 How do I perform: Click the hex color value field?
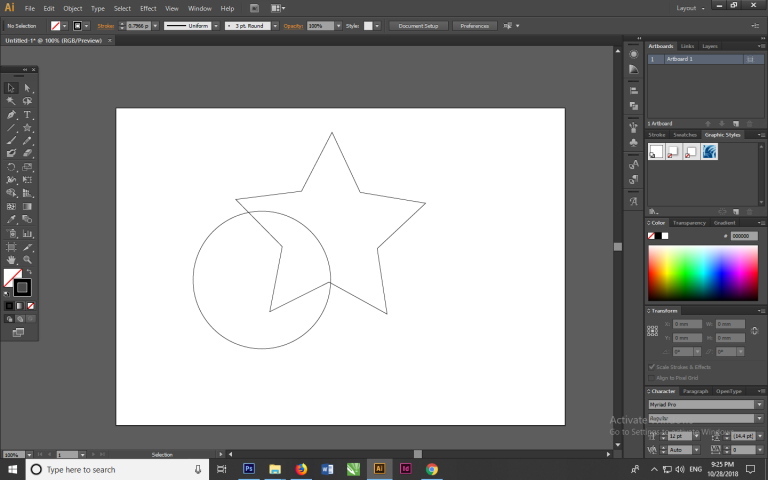745,236
